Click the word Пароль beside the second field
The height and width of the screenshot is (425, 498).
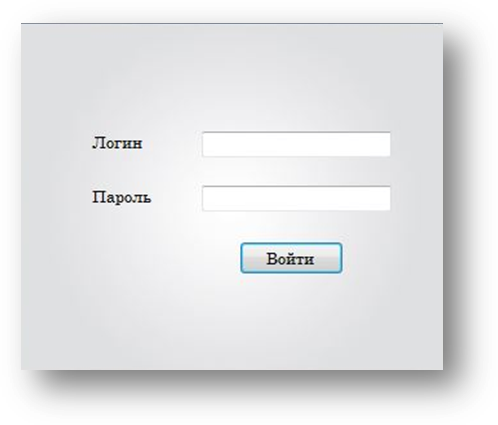121,197
